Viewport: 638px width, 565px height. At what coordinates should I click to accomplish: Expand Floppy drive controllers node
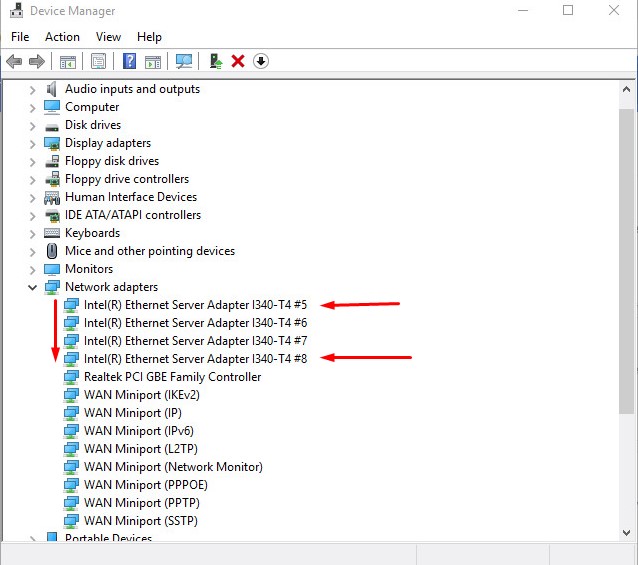click(33, 180)
